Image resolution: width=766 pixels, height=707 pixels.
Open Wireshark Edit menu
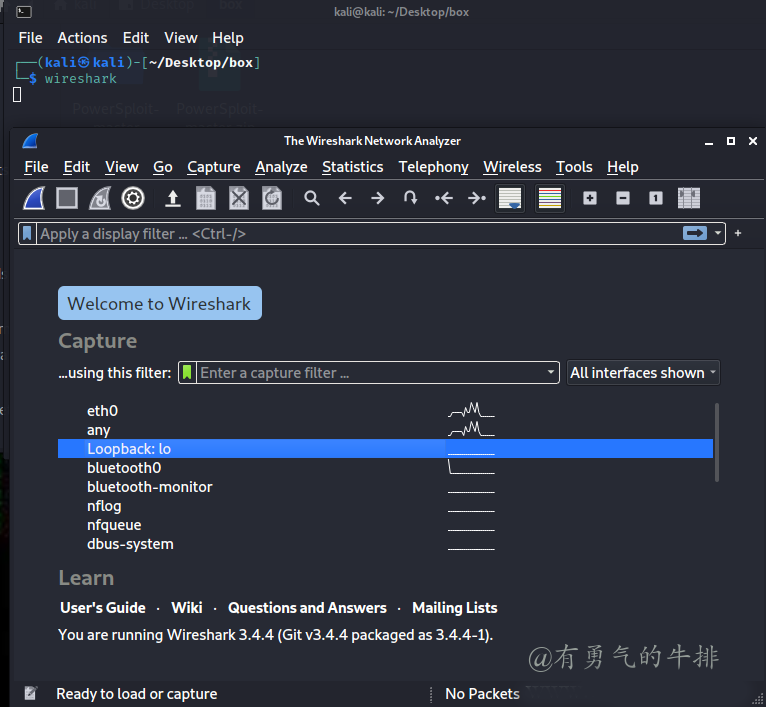77,167
